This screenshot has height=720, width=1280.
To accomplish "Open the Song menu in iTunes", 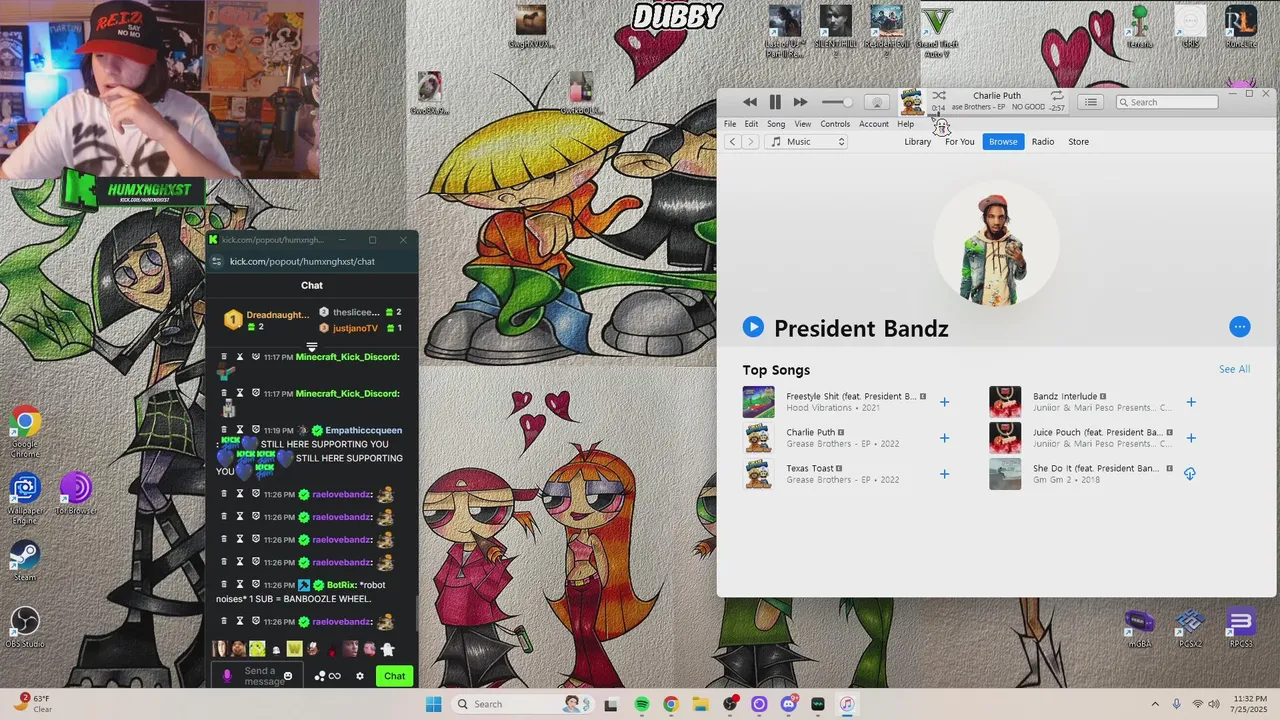I will click(x=776, y=124).
